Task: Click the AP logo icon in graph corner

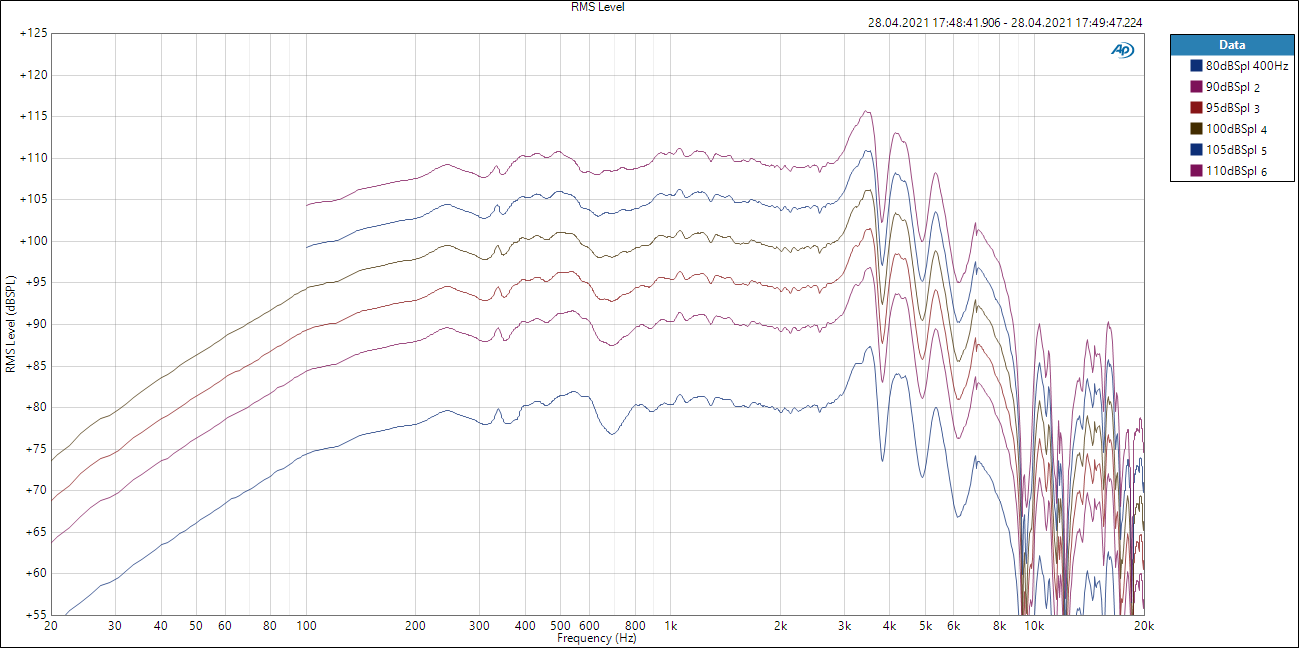Action: (x=1122, y=50)
